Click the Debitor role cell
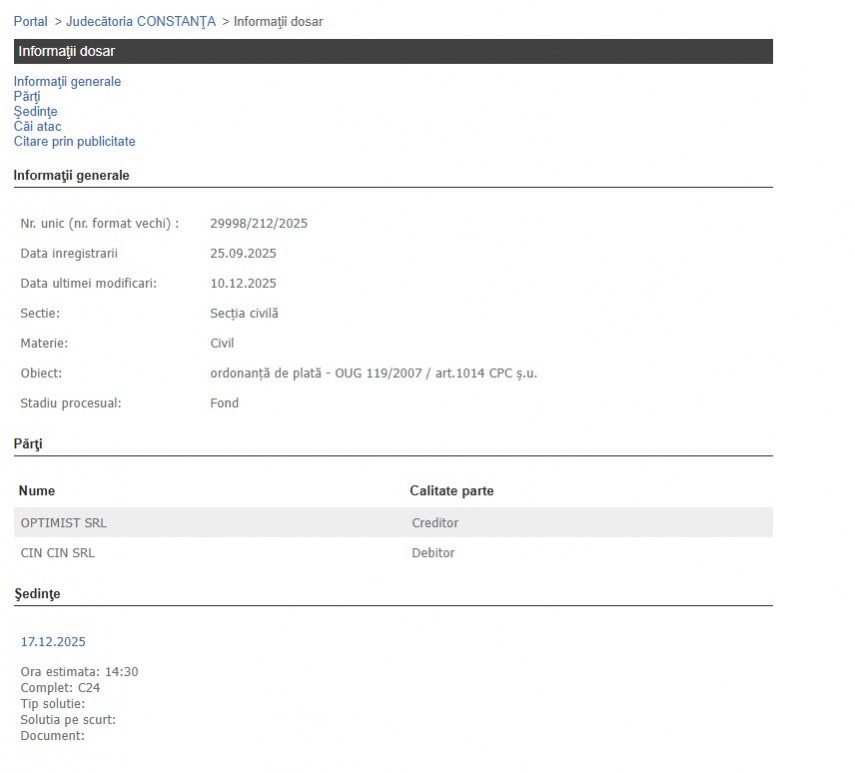The height and width of the screenshot is (773, 855). point(433,553)
